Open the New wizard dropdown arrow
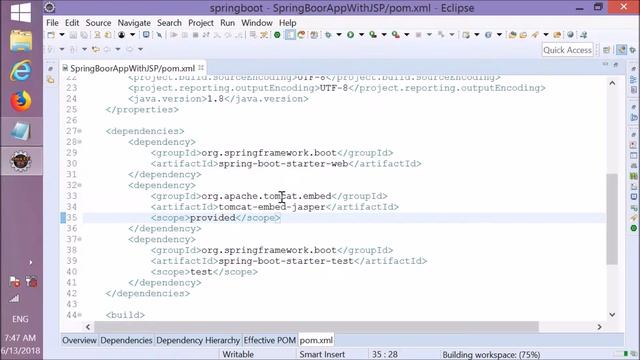This screenshot has height=360, width=640. [62, 35]
